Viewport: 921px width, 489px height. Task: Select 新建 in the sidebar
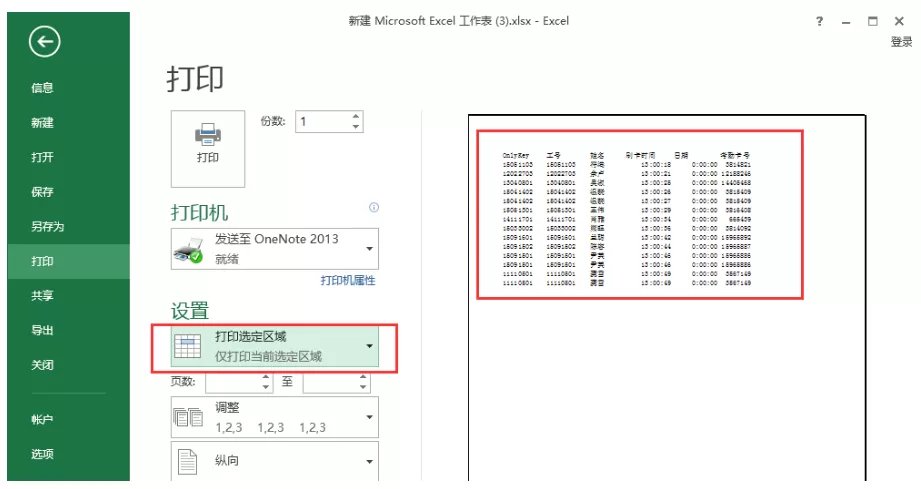click(x=42, y=123)
